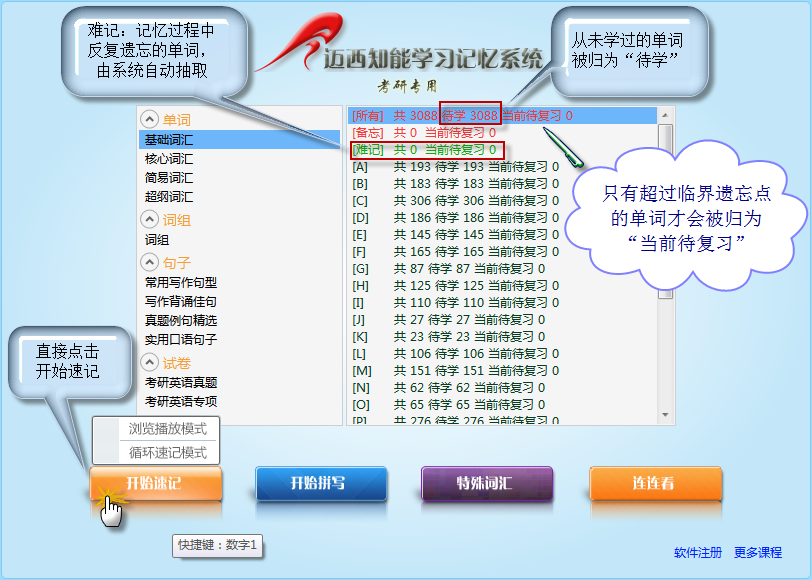Select the [L] 共 106 row

coord(502,354)
